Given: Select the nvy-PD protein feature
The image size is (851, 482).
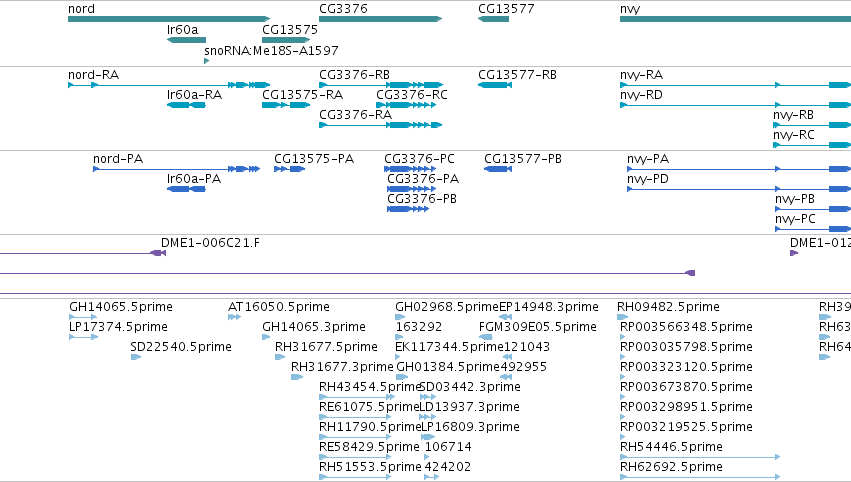Looking at the screenshot, I should [739, 189].
